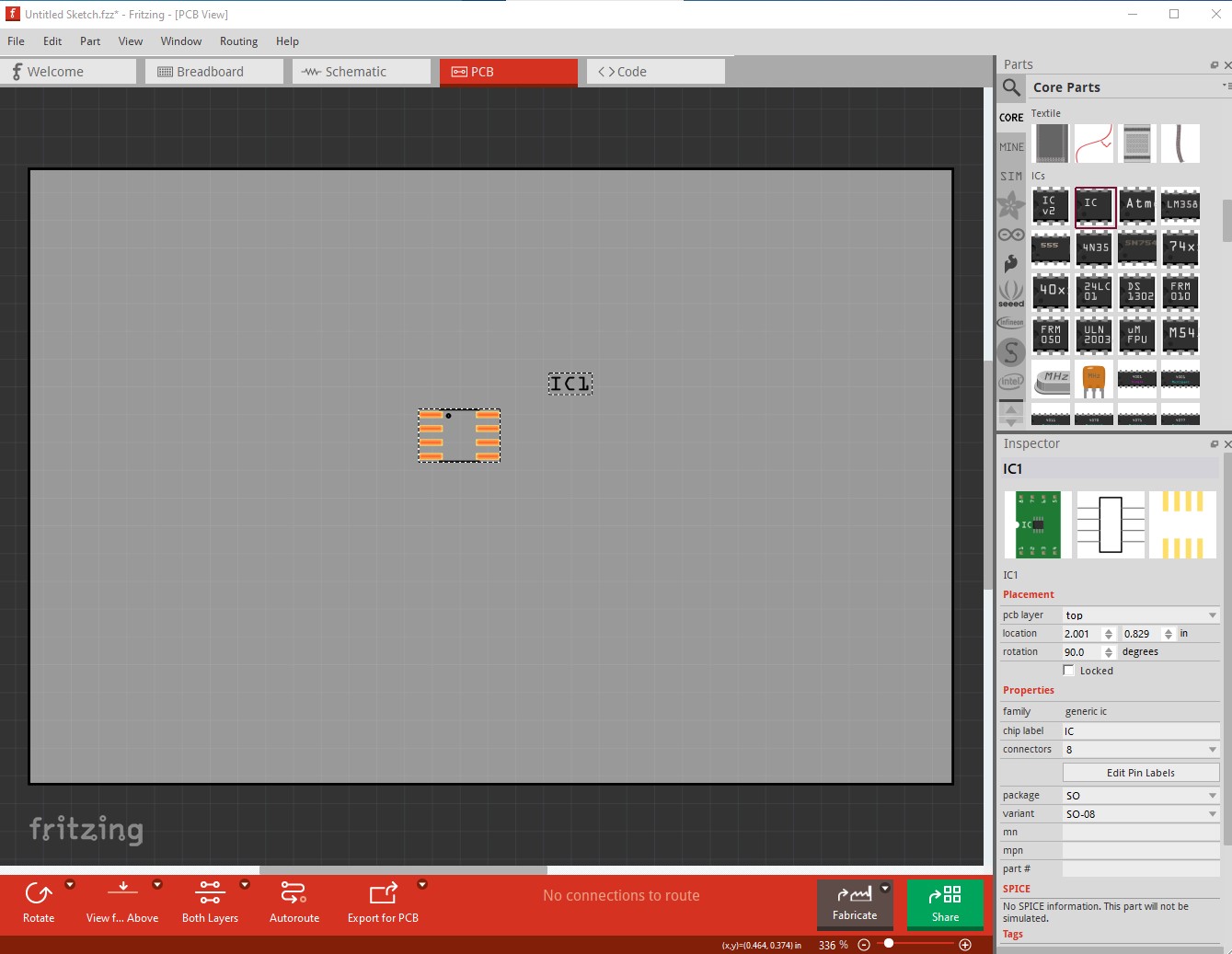Toggle the Locked checkbox

1069,671
